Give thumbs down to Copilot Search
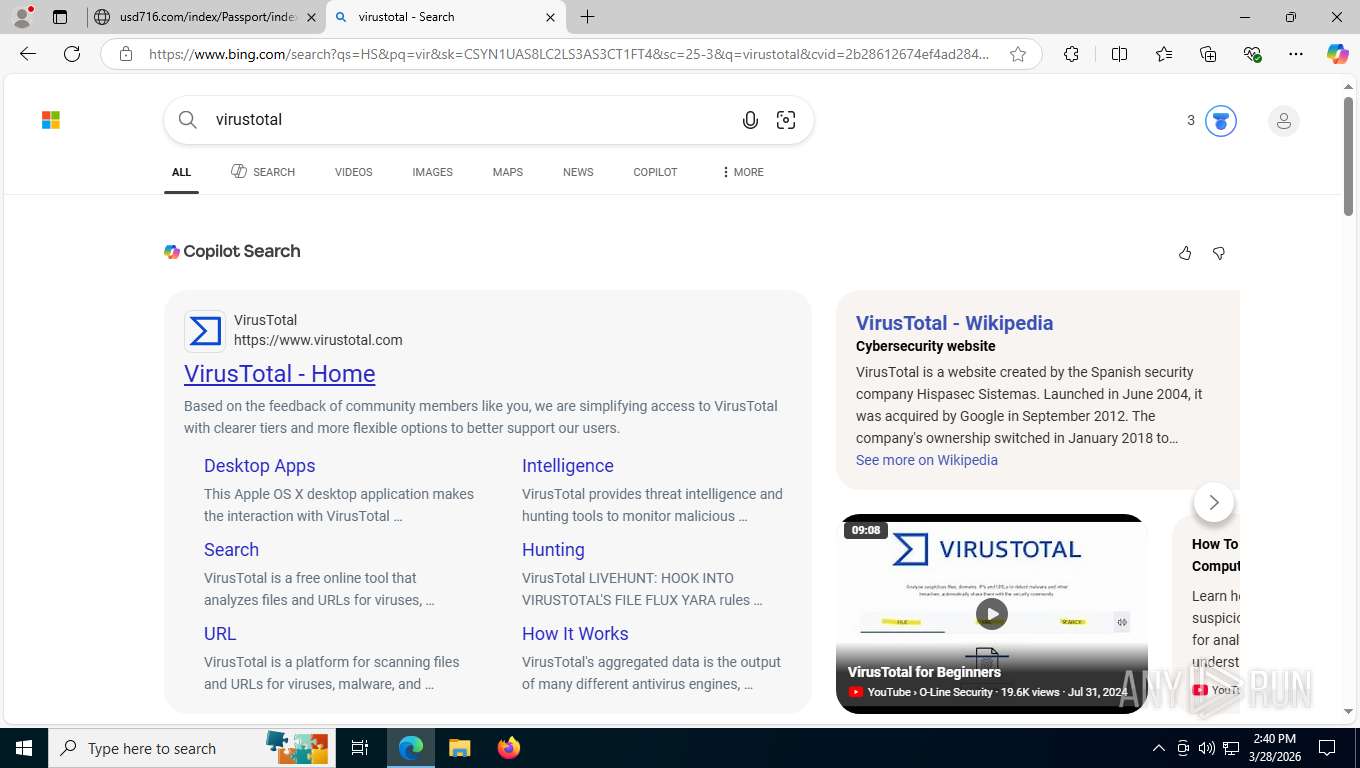 [1219, 253]
